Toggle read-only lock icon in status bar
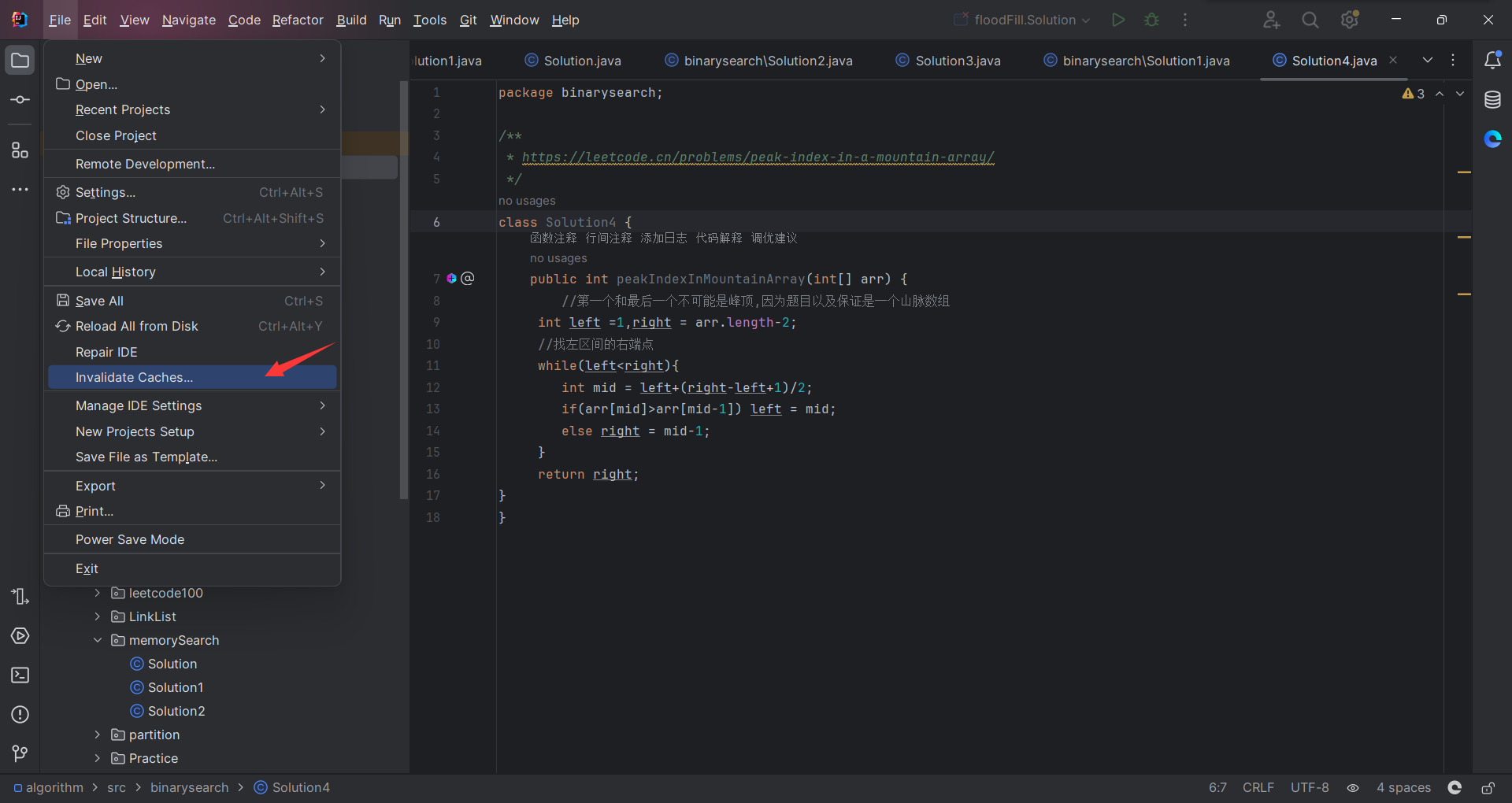 pyautogui.click(x=1488, y=788)
